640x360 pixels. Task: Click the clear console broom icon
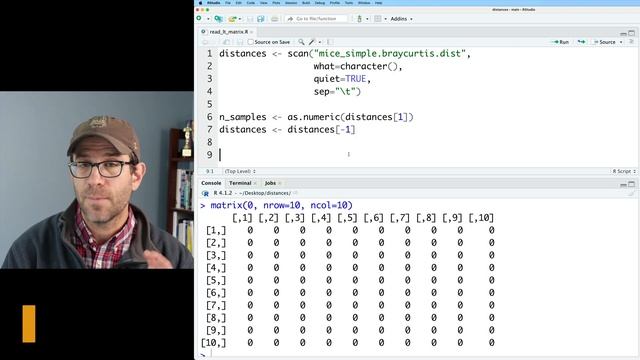(631, 193)
